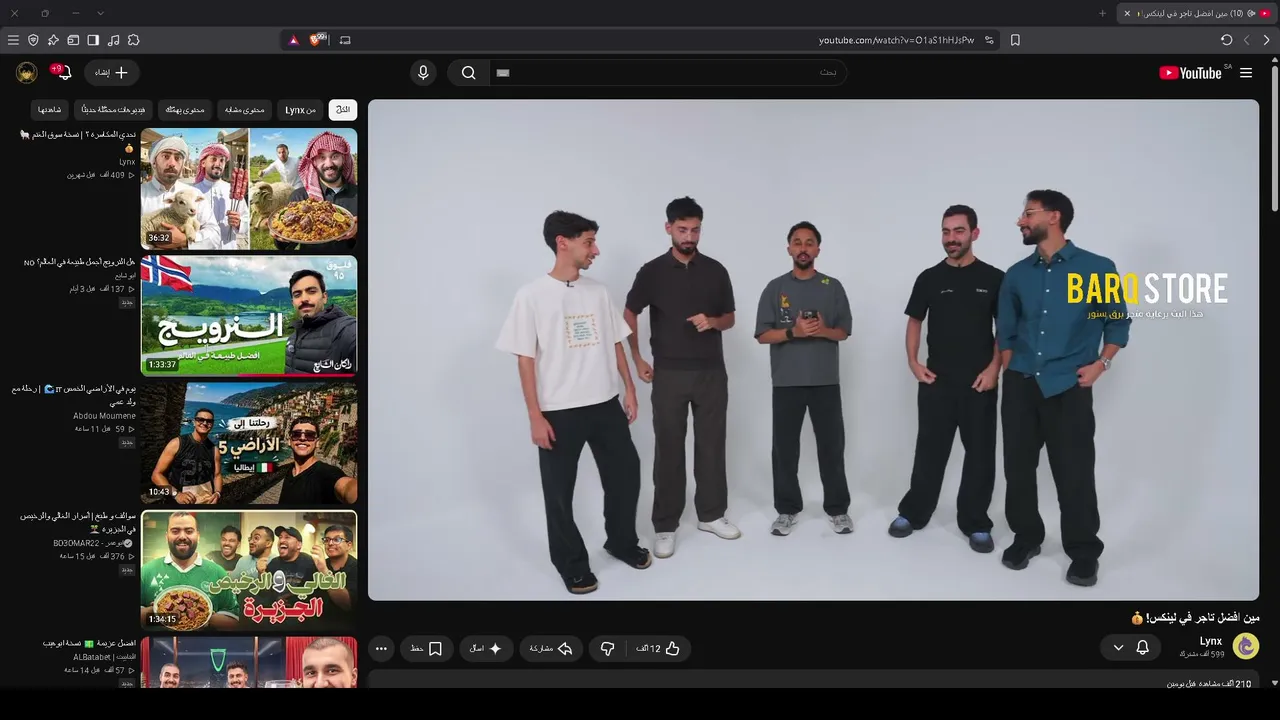Go to the YouTube home logo

click(x=1190, y=73)
